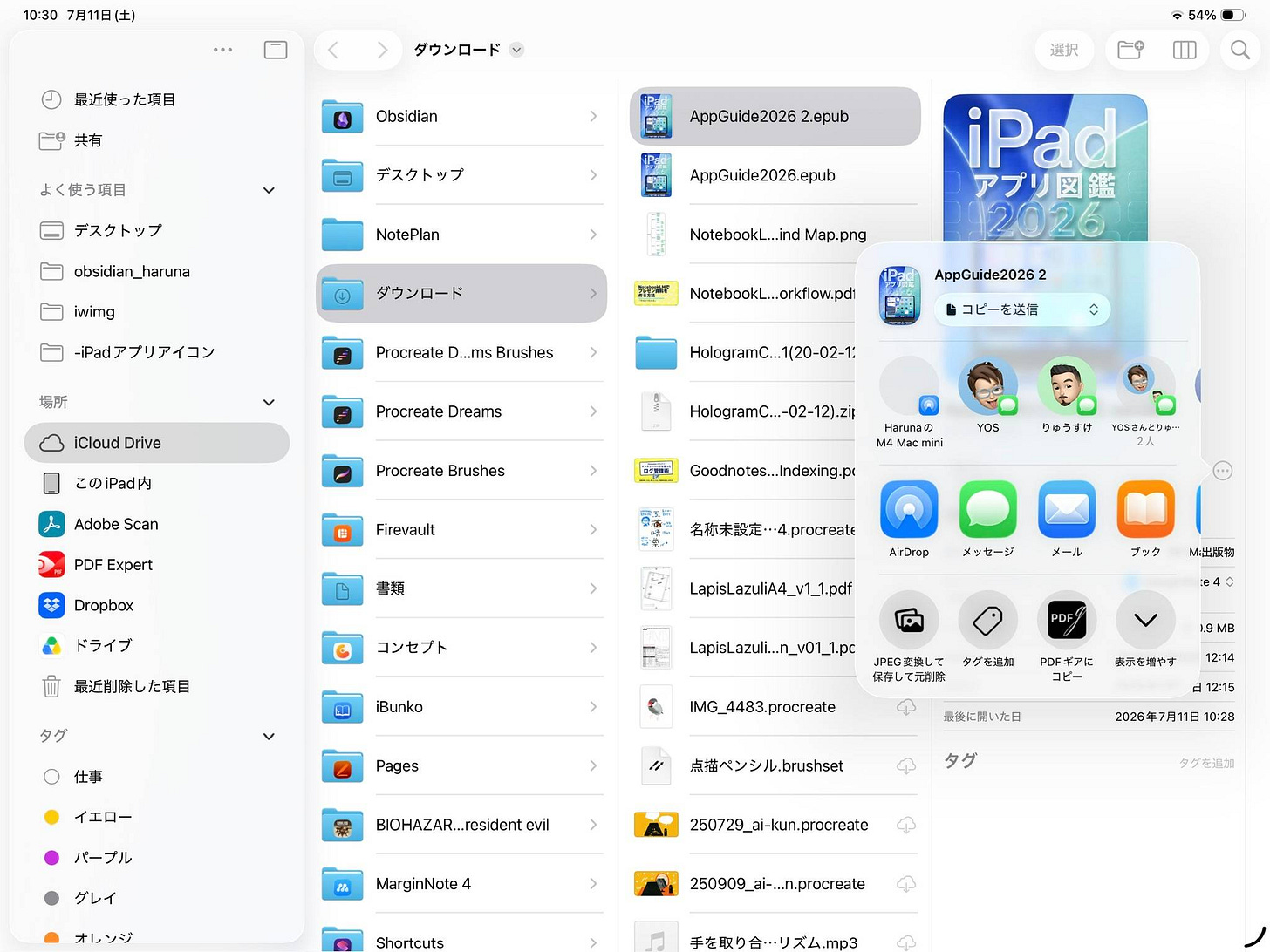Viewport: 1270px width, 952px height.
Task: Share via the Mail app icon
Action: (1067, 509)
